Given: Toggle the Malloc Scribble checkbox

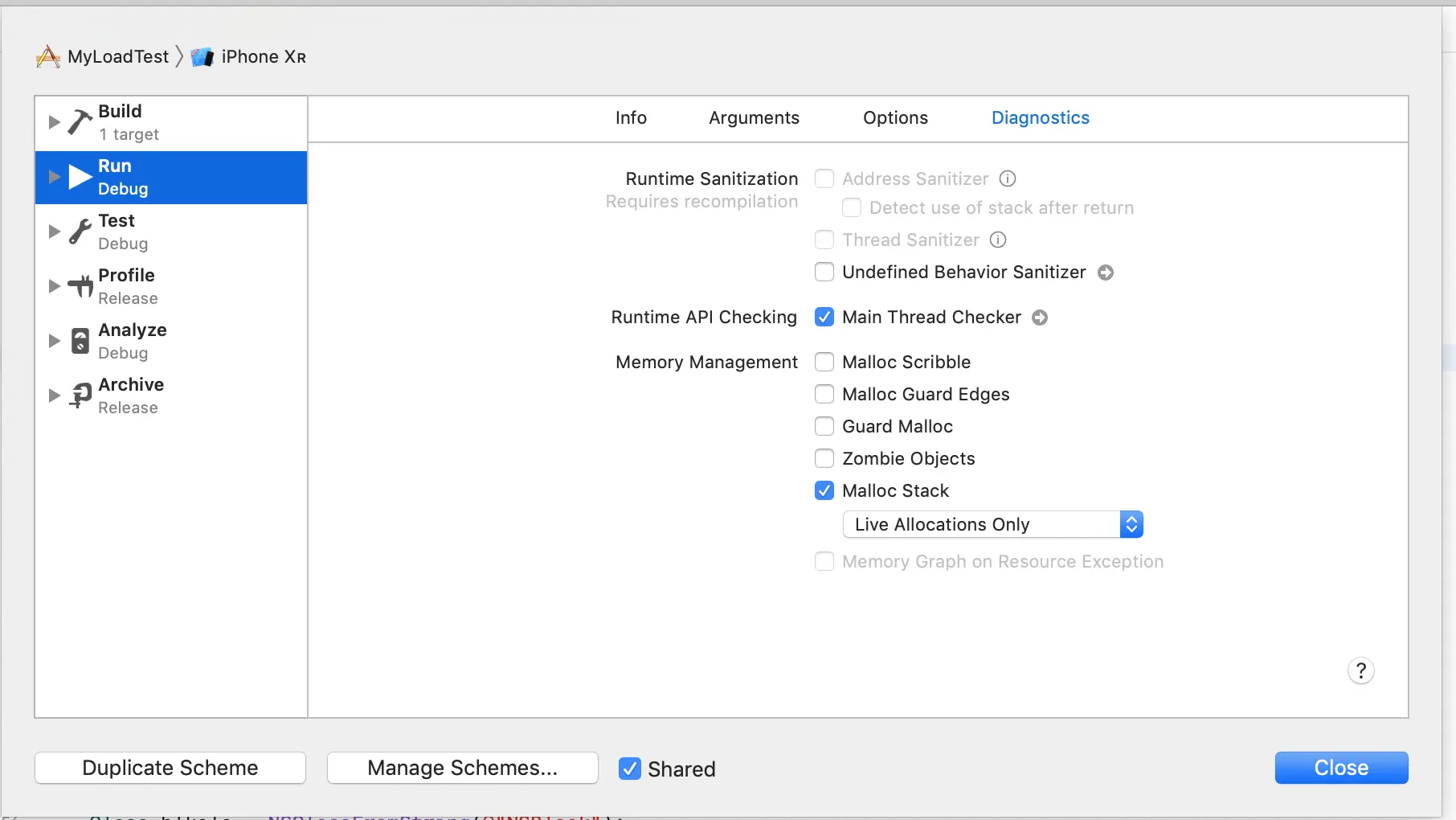Looking at the screenshot, I should click(824, 362).
